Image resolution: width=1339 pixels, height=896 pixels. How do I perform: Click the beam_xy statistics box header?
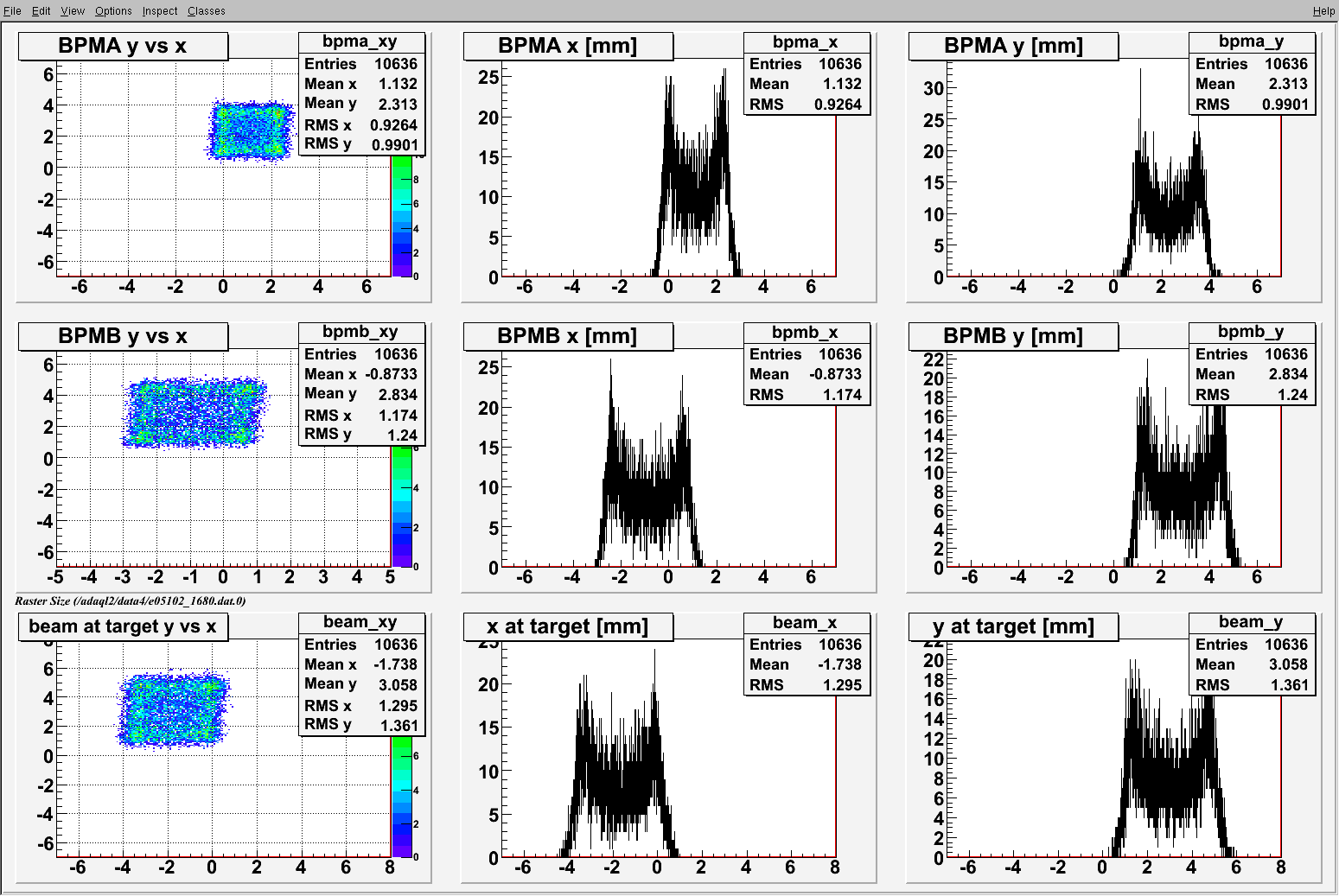tap(360, 623)
